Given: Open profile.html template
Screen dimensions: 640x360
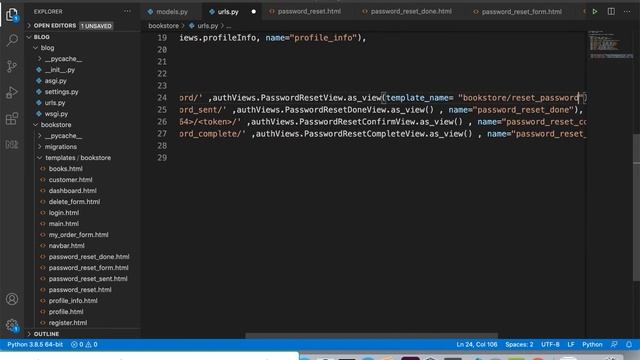Looking at the screenshot, I should (66, 312).
